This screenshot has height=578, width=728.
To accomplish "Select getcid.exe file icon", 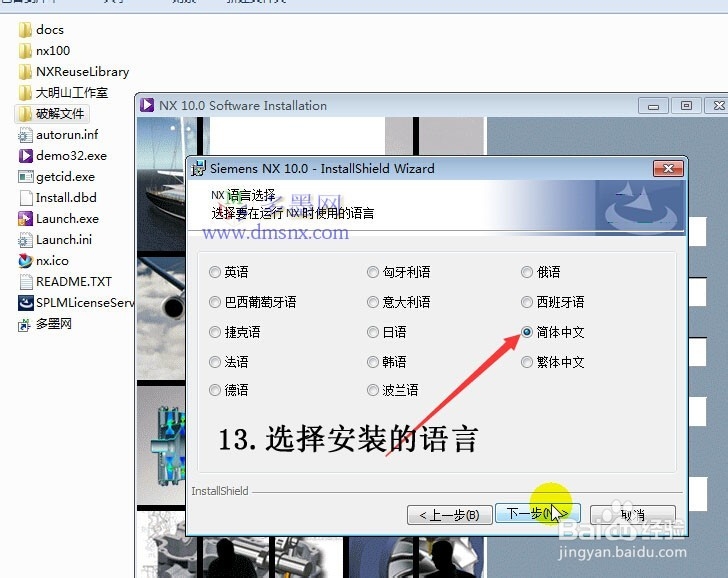I will coord(26,177).
